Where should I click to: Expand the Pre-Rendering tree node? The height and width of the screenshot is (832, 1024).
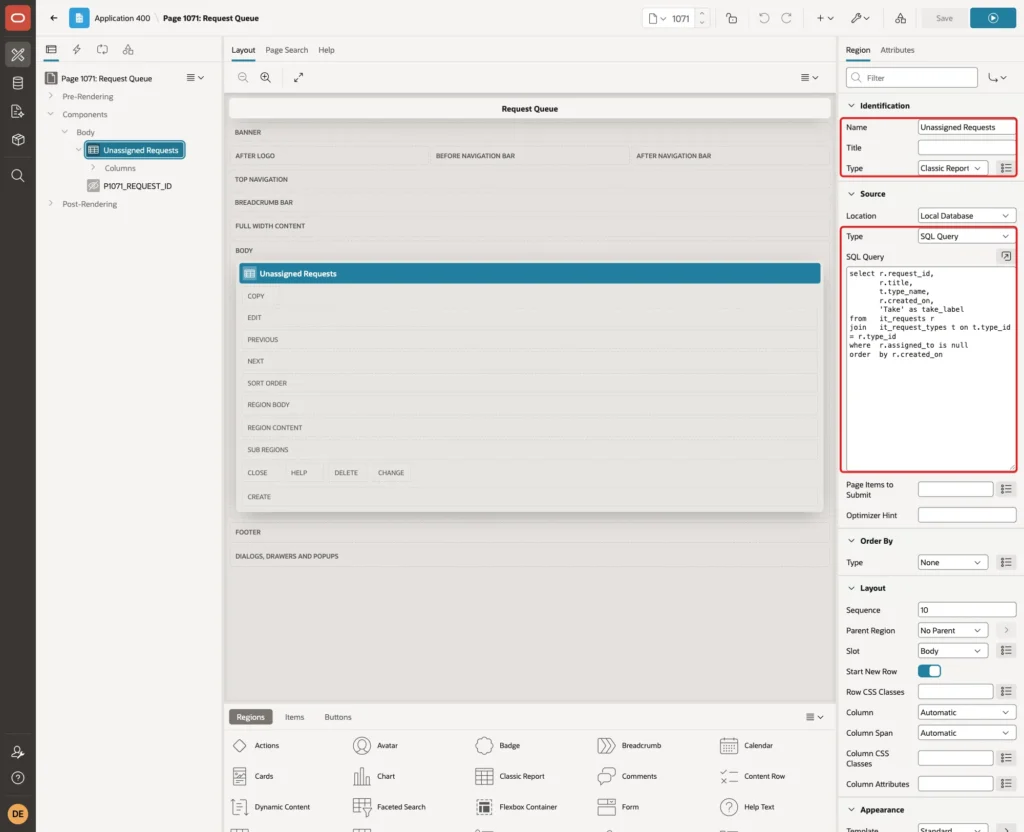[50, 96]
